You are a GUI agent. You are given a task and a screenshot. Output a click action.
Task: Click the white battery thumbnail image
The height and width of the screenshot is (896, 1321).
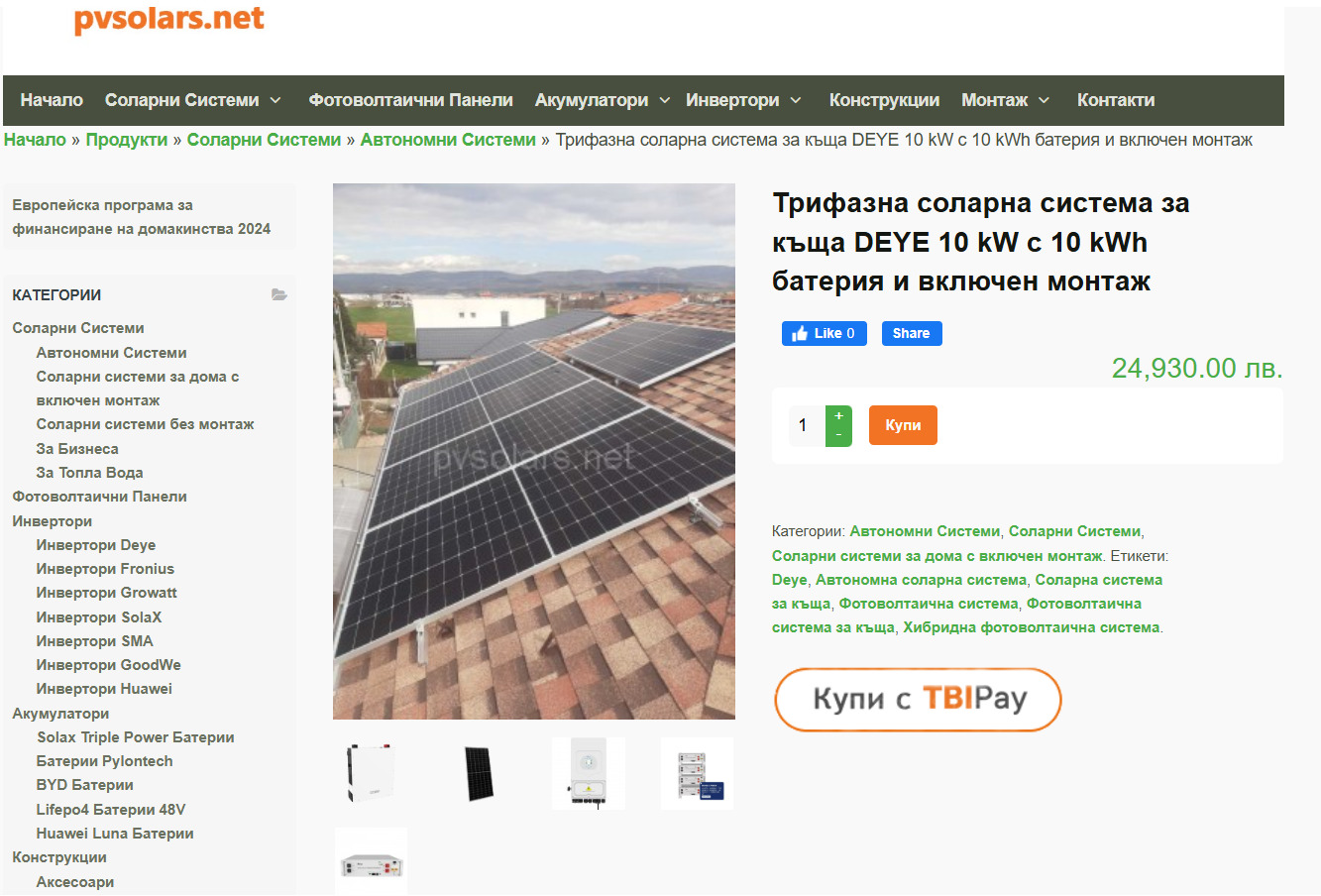pos(370,773)
